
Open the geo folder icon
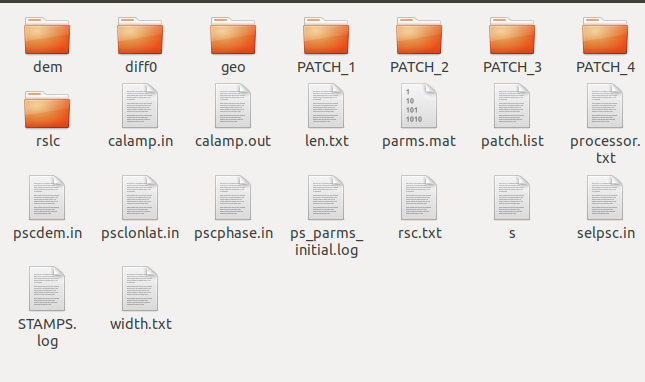(233, 36)
